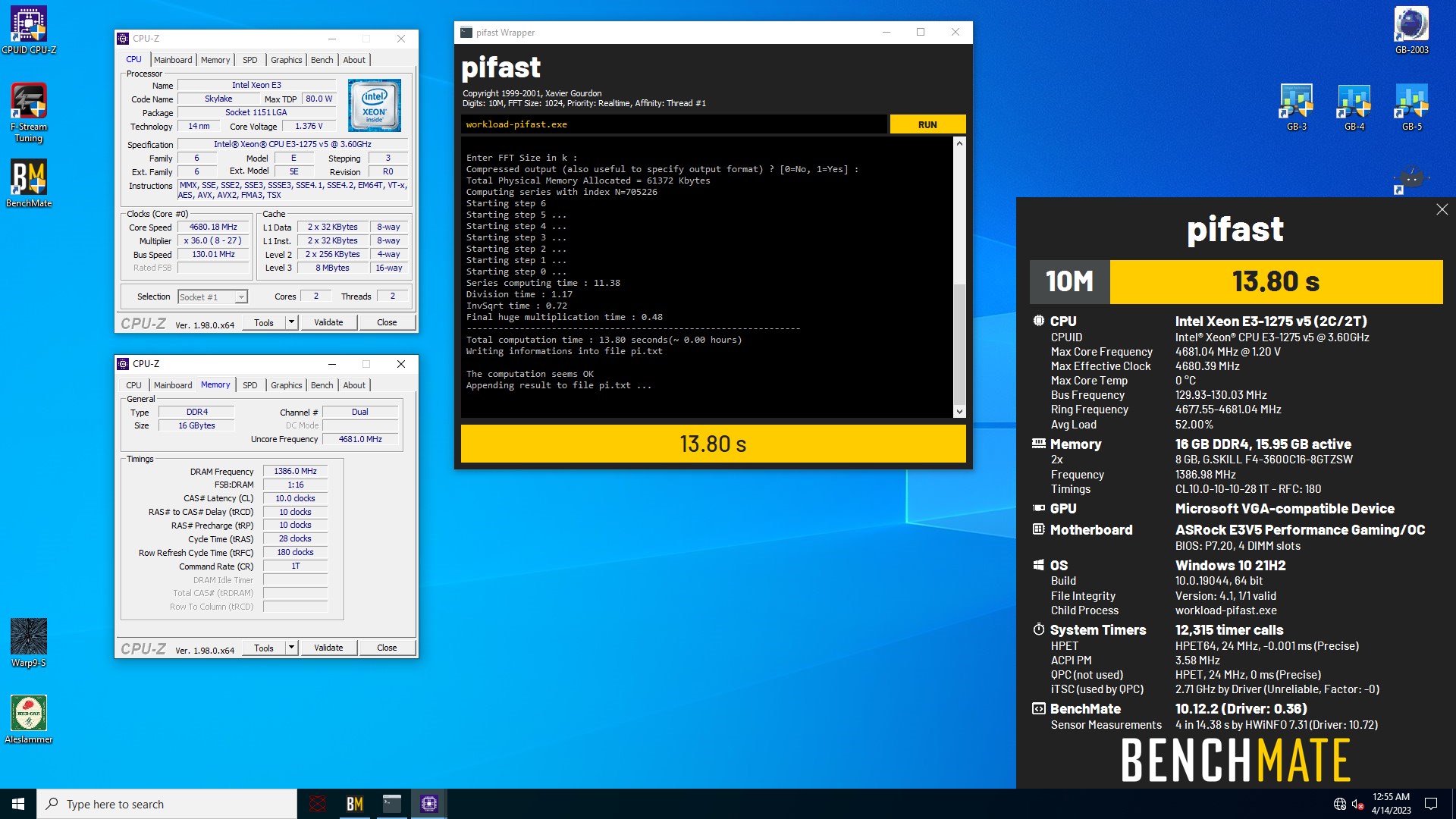The height and width of the screenshot is (819, 1456).
Task: Click Type here to search box
Action: 167,804
